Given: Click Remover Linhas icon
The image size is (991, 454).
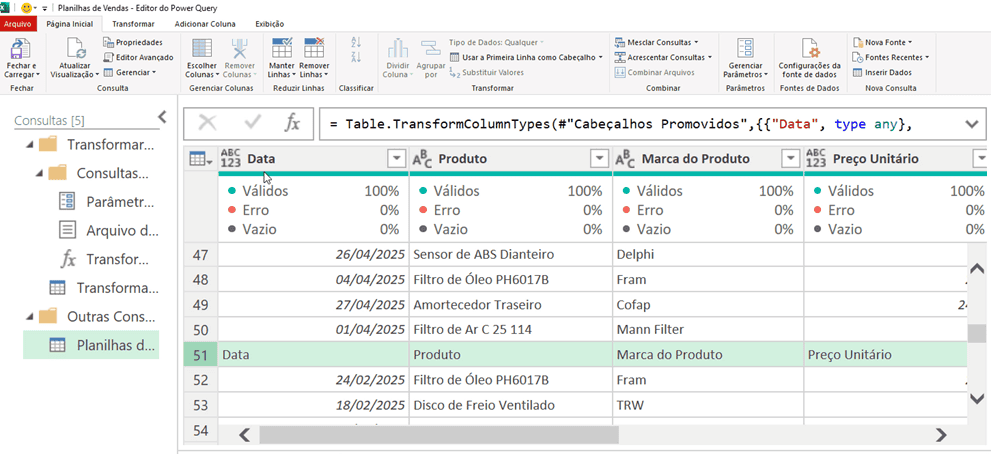Looking at the screenshot, I should click(314, 52).
